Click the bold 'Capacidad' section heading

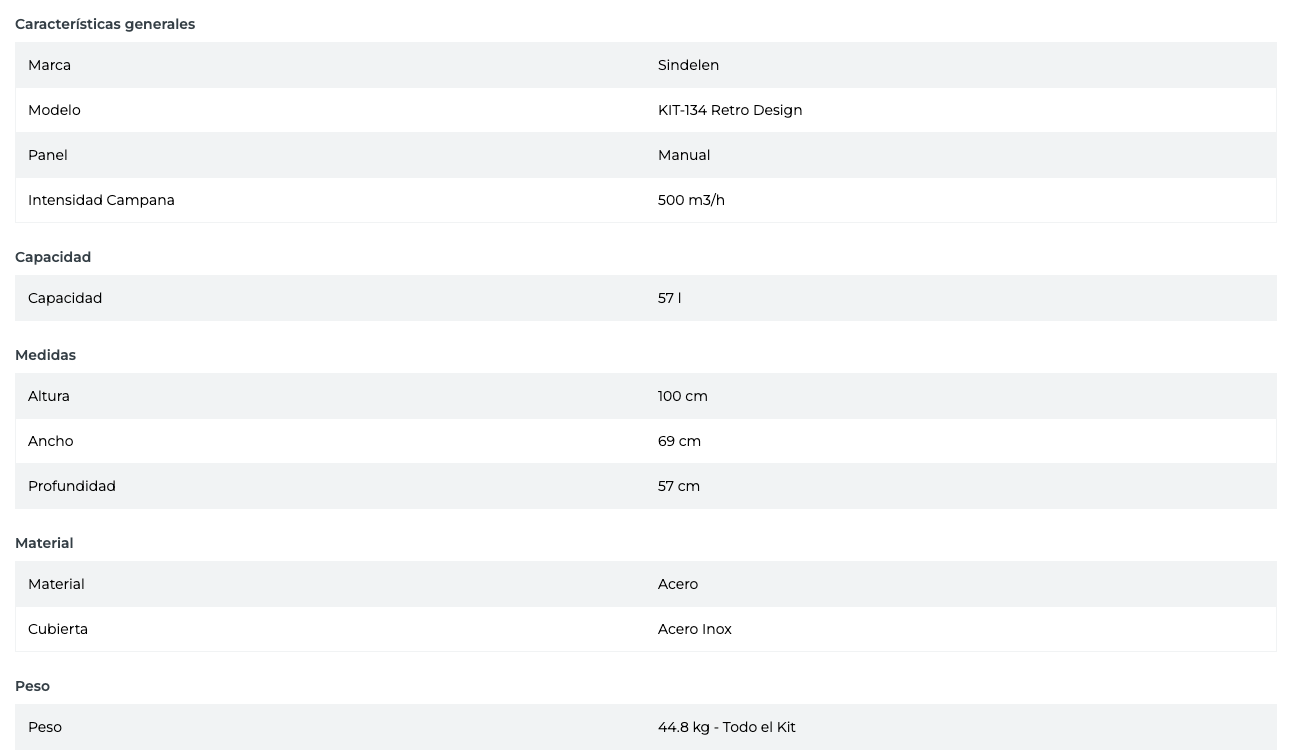pyautogui.click(x=53, y=257)
